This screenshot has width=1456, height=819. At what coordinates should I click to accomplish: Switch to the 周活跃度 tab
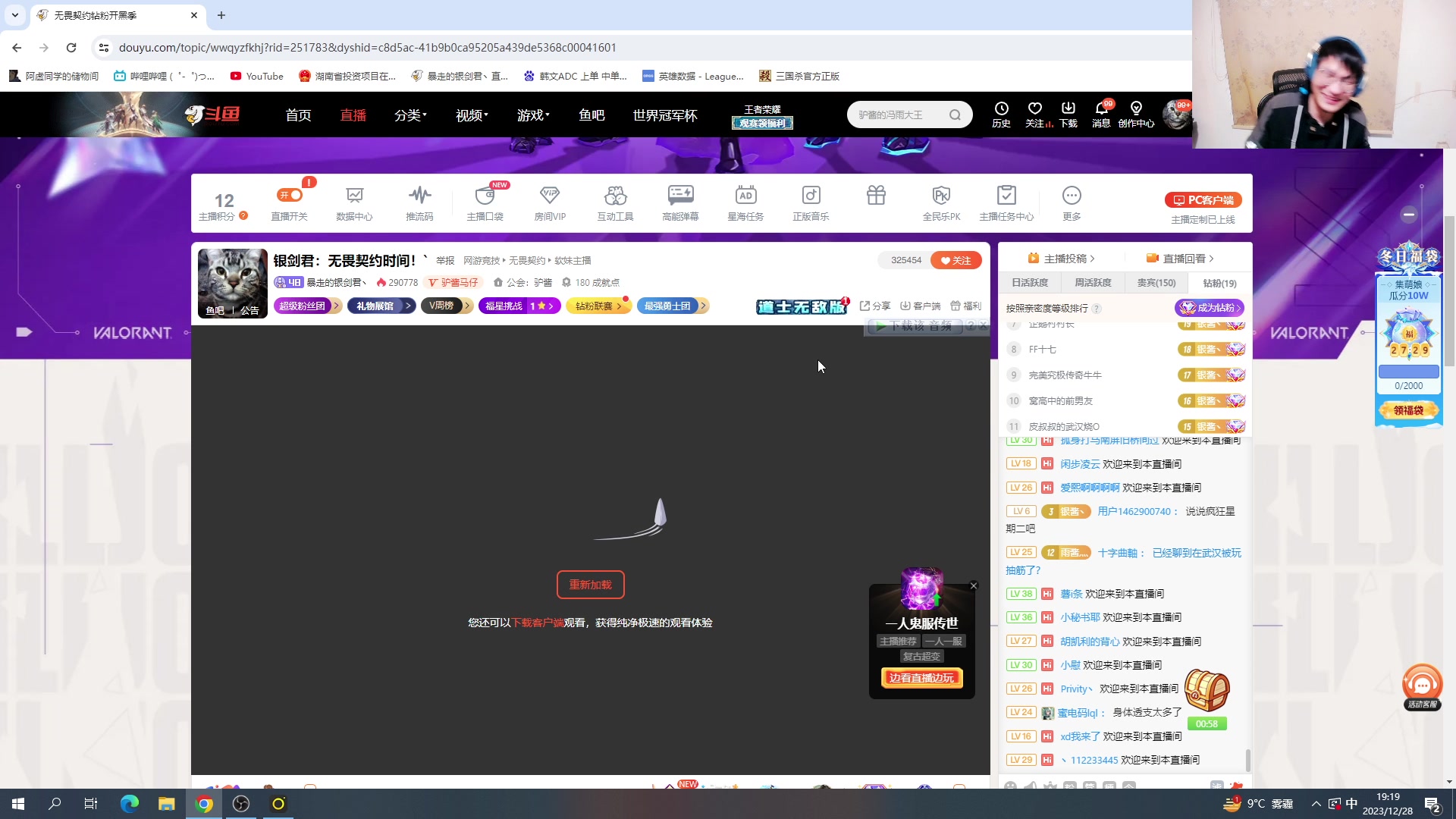click(1093, 283)
